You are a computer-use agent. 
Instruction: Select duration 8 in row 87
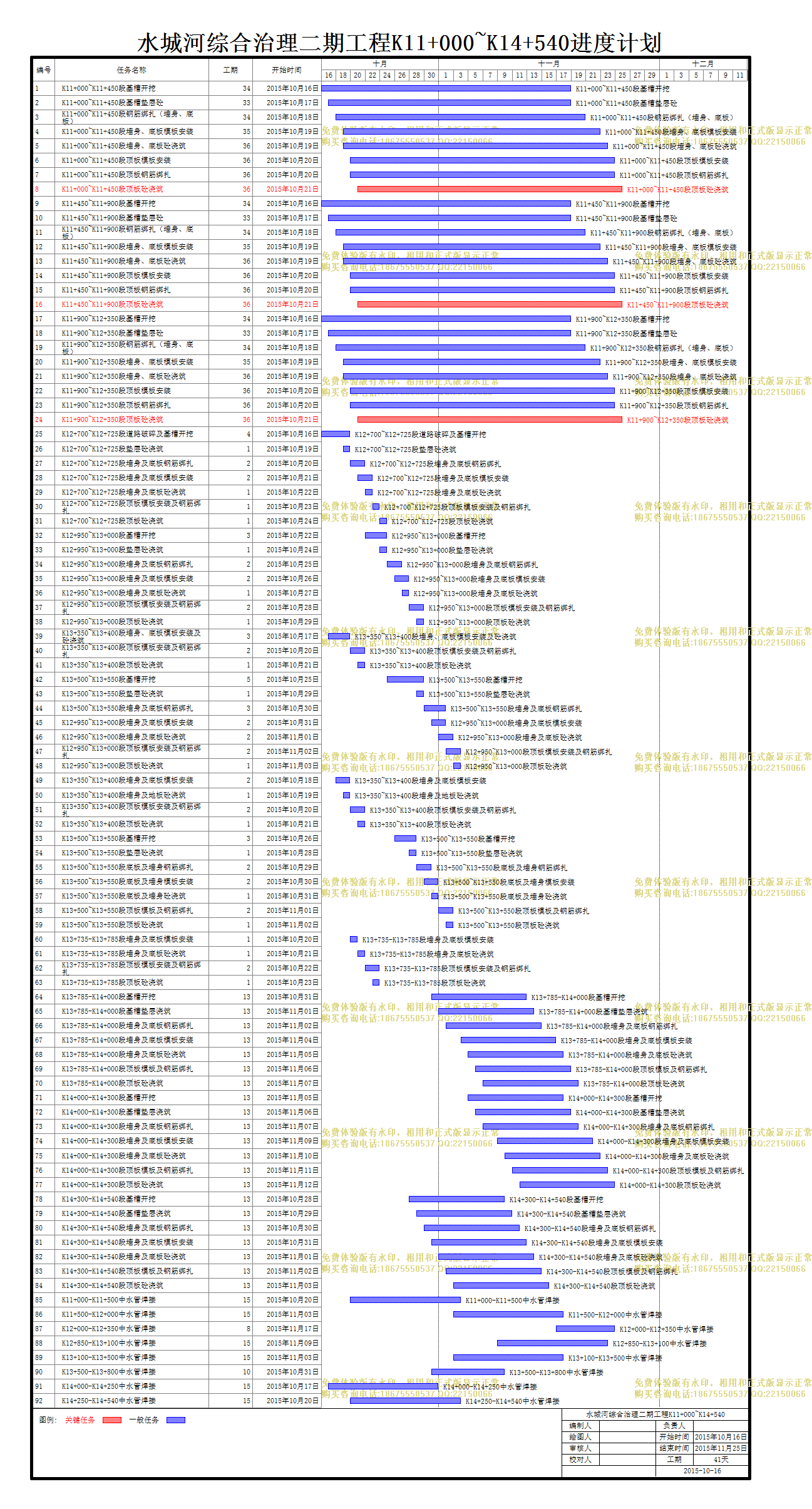(x=248, y=1329)
